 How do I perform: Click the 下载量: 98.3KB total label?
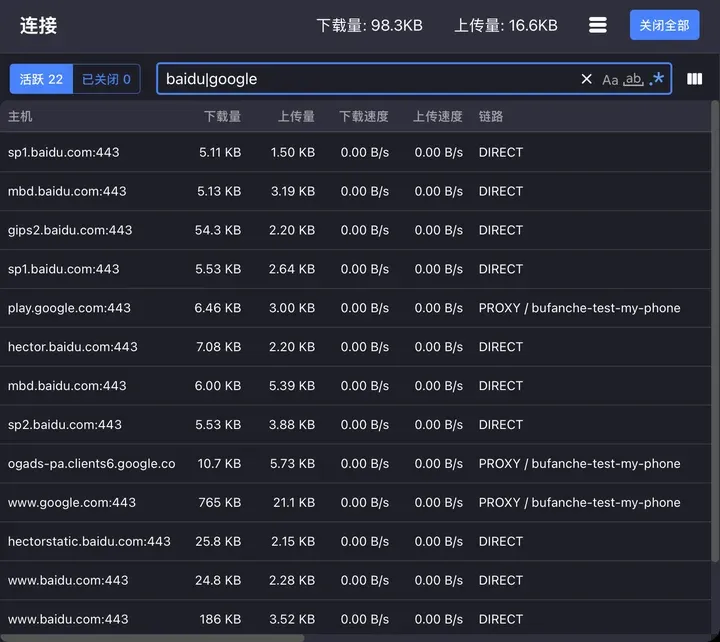click(x=370, y=25)
